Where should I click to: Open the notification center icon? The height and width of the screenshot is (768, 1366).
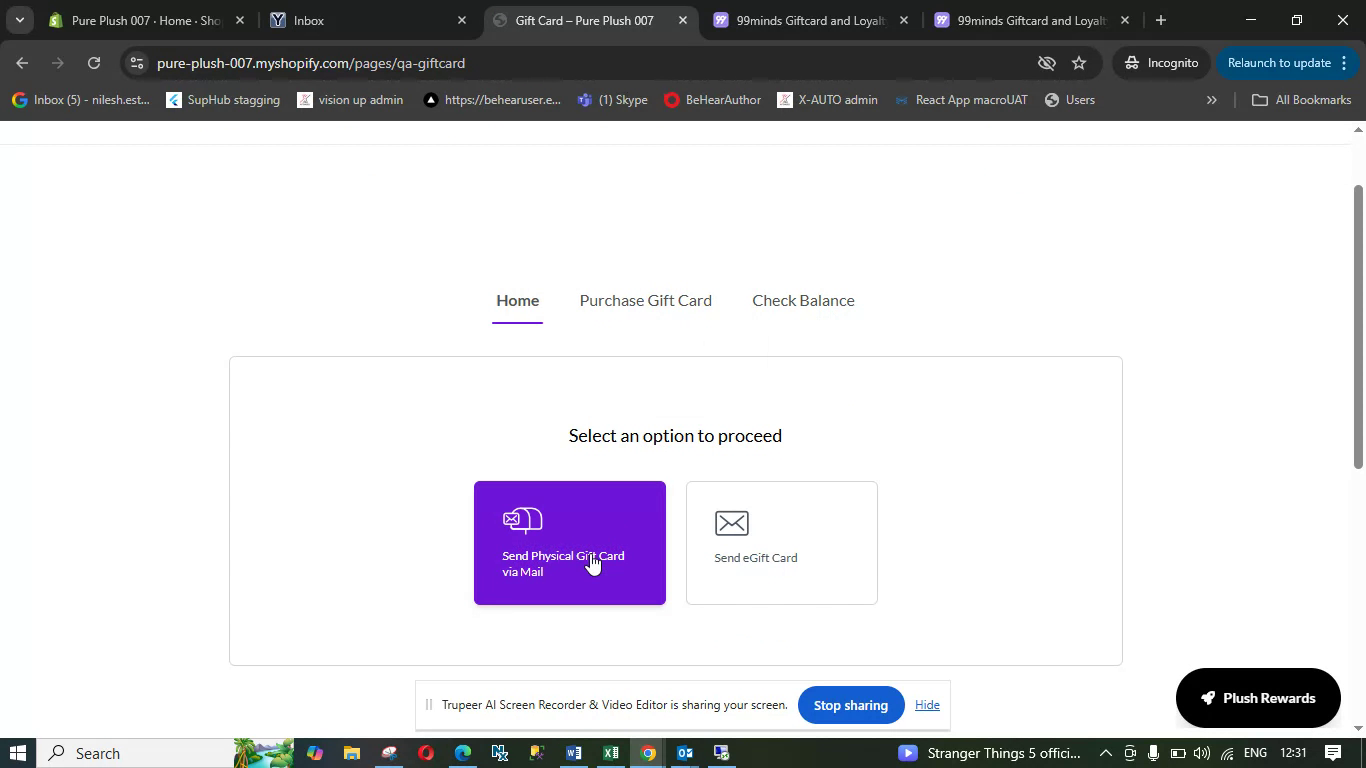coord(1333,753)
